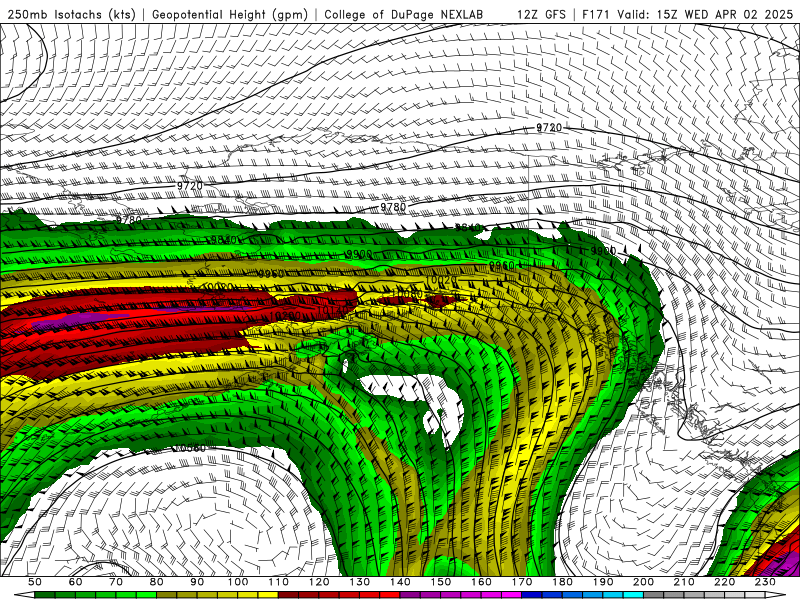The width and height of the screenshot is (800, 600).
Task: Click the '12Z GFS' model run label
Action: click(x=541, y=14)
